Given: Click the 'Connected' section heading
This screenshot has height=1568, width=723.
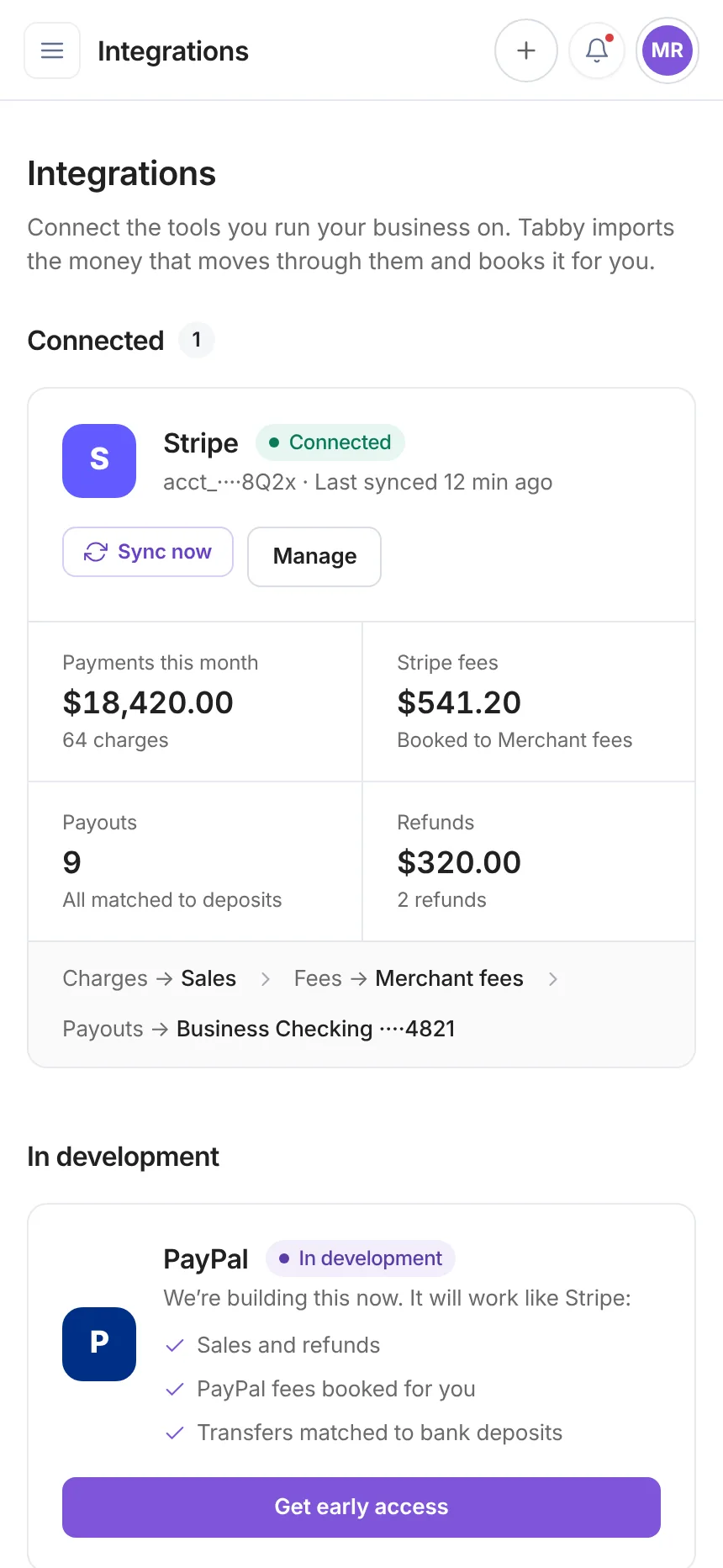Looking at the screenshot, I should (96, 341).
